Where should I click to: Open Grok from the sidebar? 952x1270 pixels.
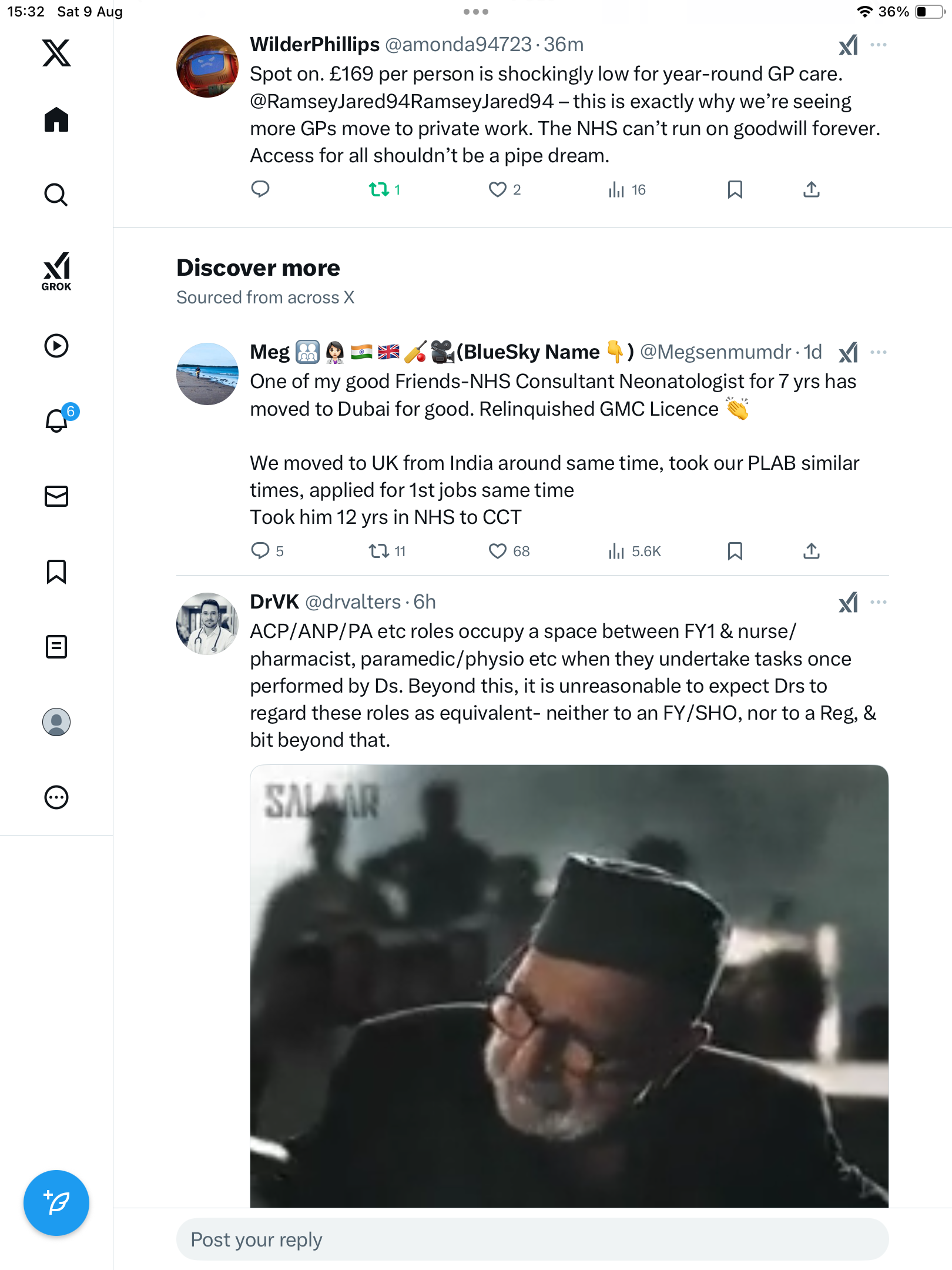[x=56, y=271]
